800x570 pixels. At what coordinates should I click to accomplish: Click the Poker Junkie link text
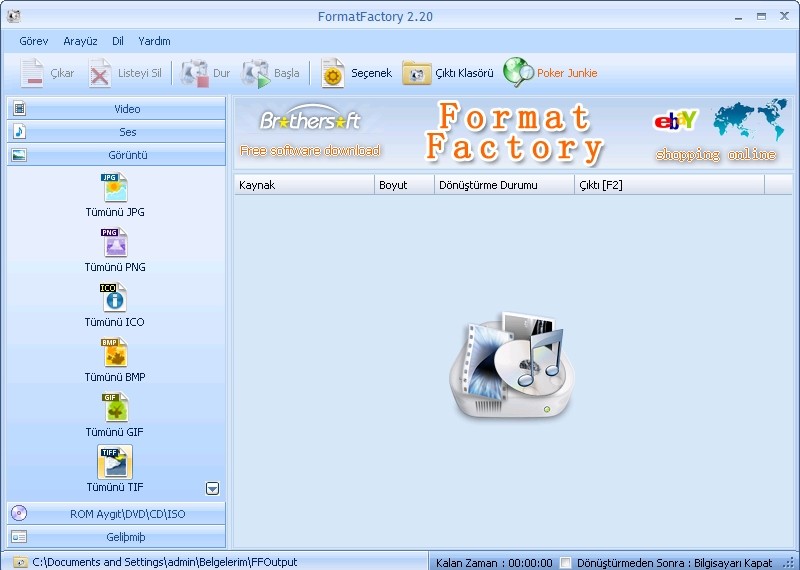tap(567, 73)
